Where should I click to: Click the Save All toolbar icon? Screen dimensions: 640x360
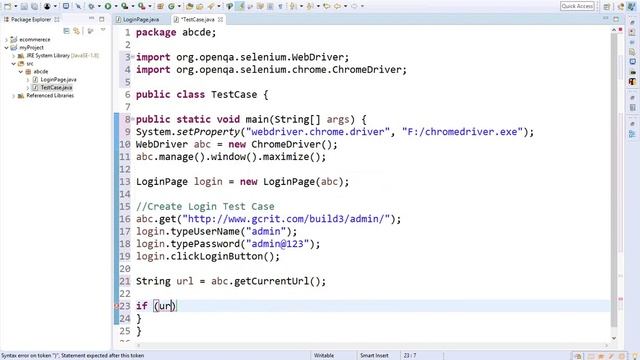coord(34,6)
